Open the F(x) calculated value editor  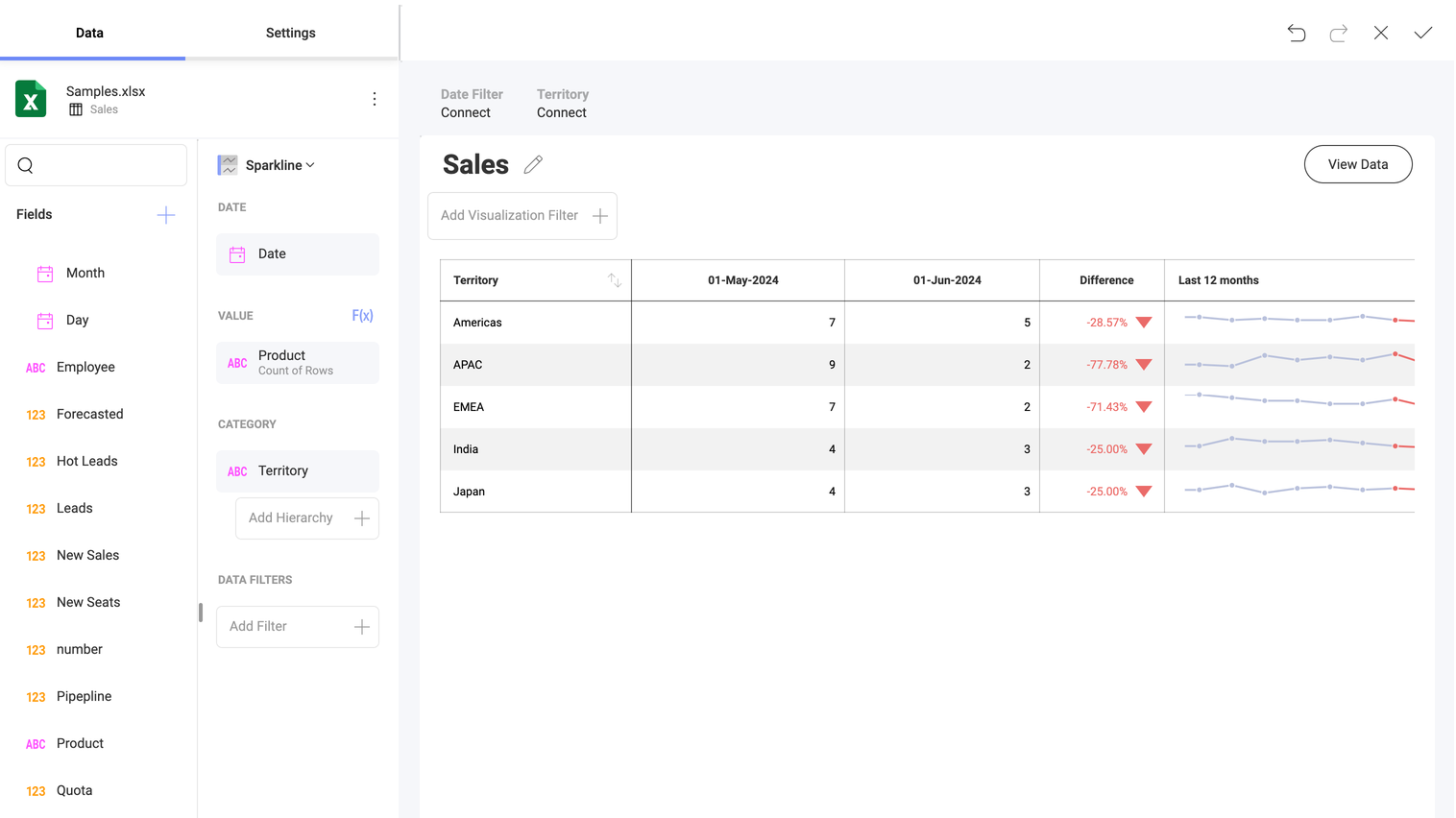[362, 316]
